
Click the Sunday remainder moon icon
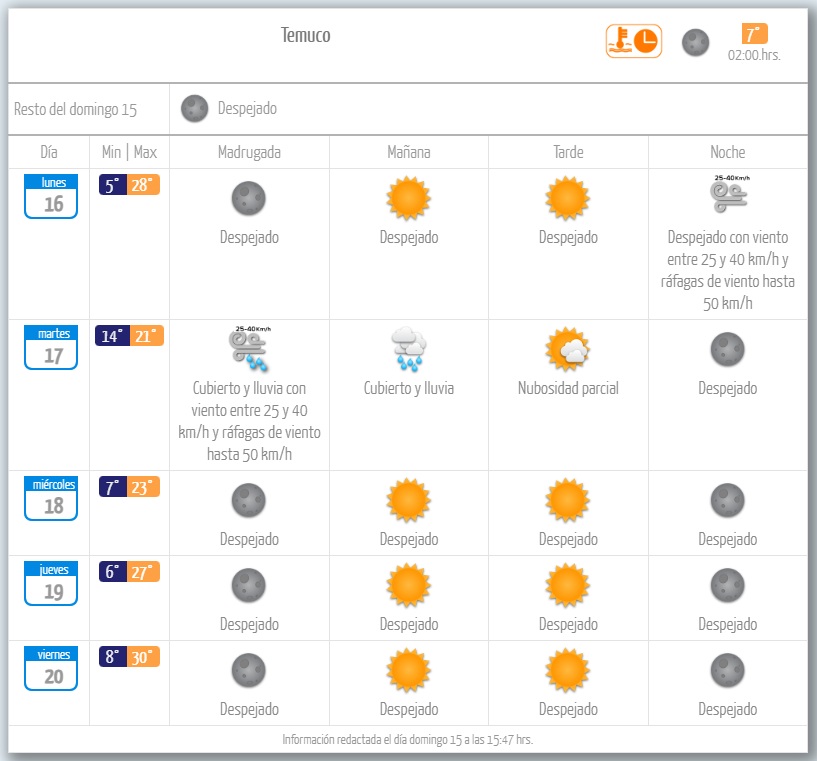pyautogui.click(x=195, y=108)
